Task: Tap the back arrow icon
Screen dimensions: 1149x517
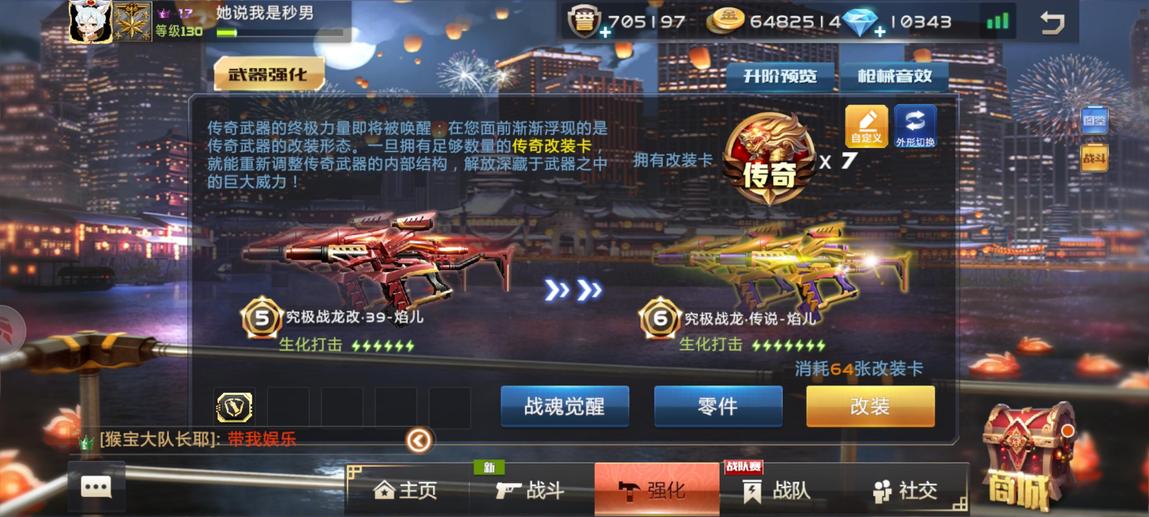Action: click(x=1052, y=23)
